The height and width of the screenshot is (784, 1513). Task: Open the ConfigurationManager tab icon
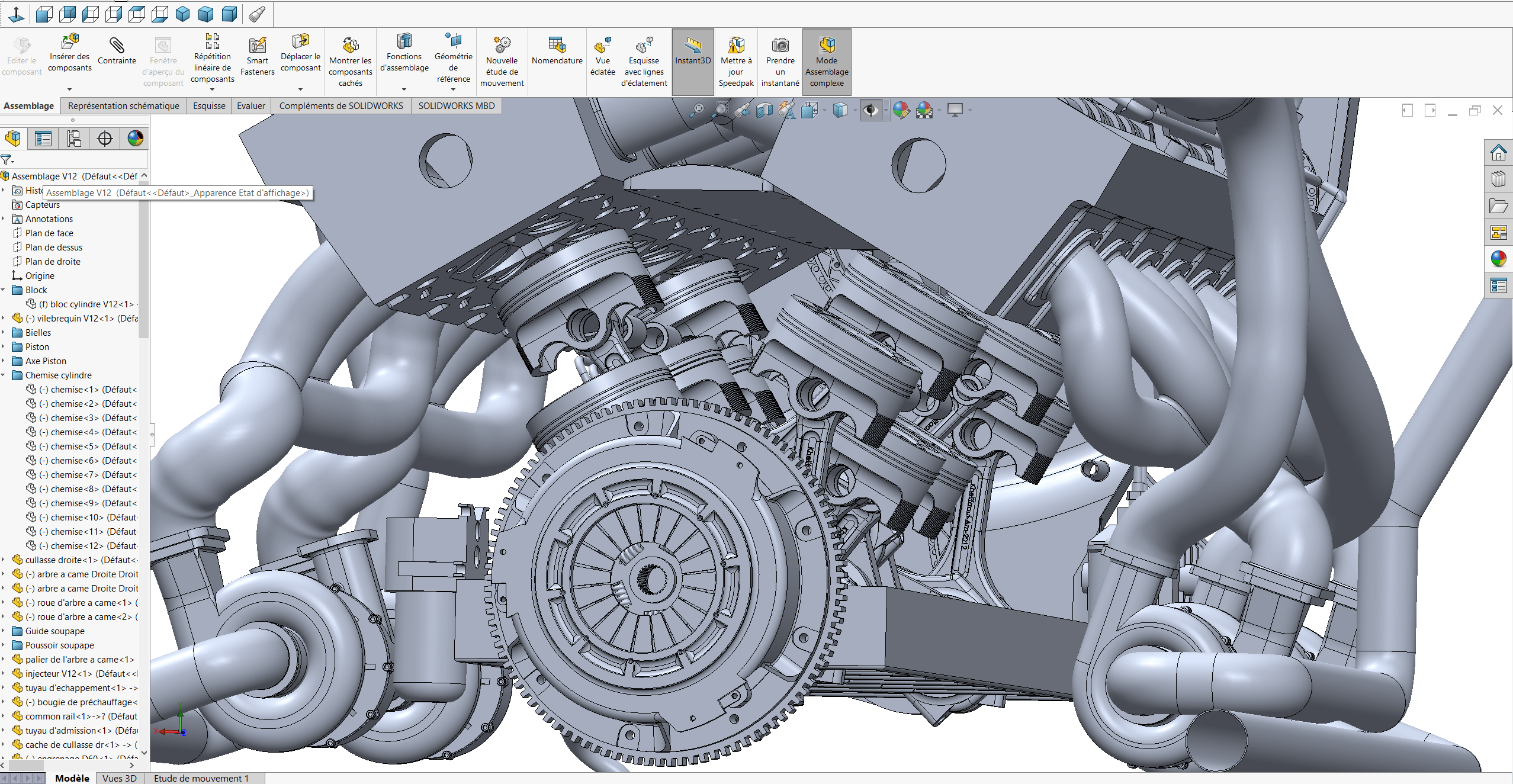pyautogui.click(x=74, y=139)
